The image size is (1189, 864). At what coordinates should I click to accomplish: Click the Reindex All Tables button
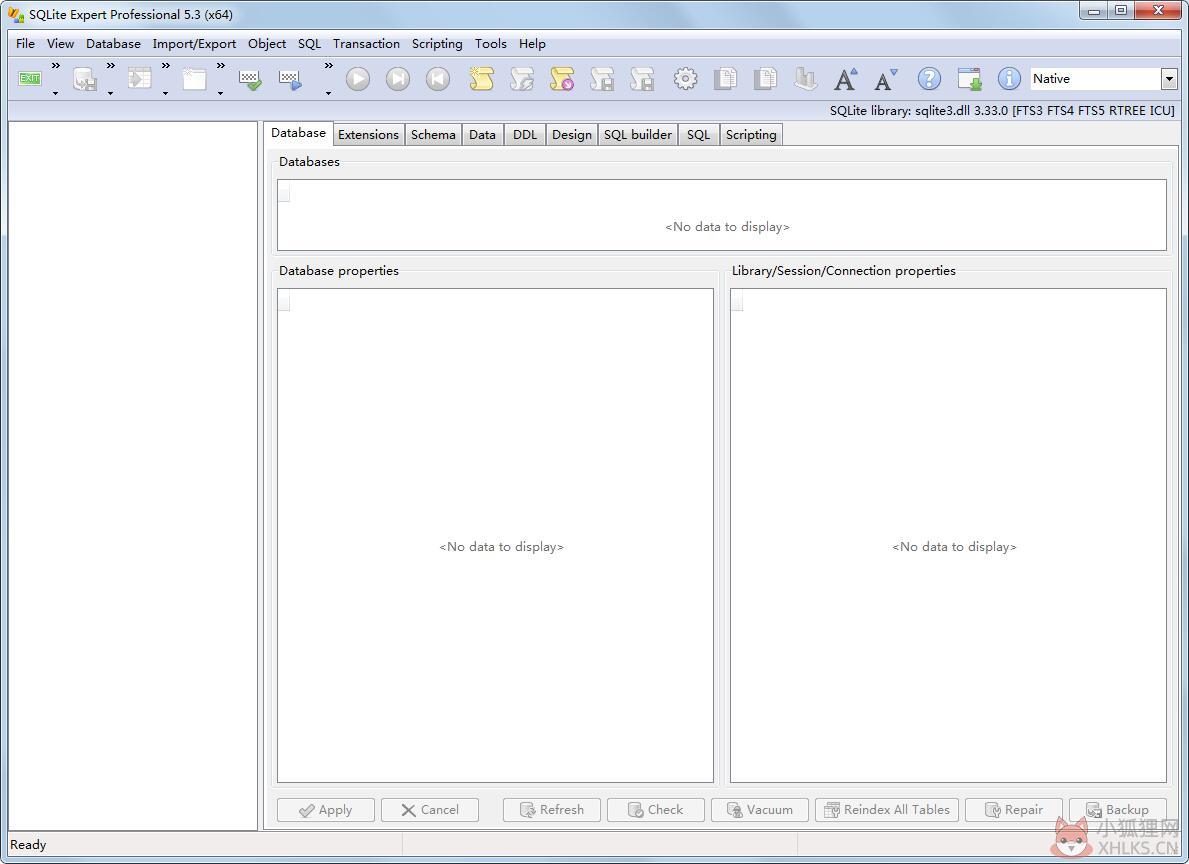pyautogui.click(x=887, y=810)
